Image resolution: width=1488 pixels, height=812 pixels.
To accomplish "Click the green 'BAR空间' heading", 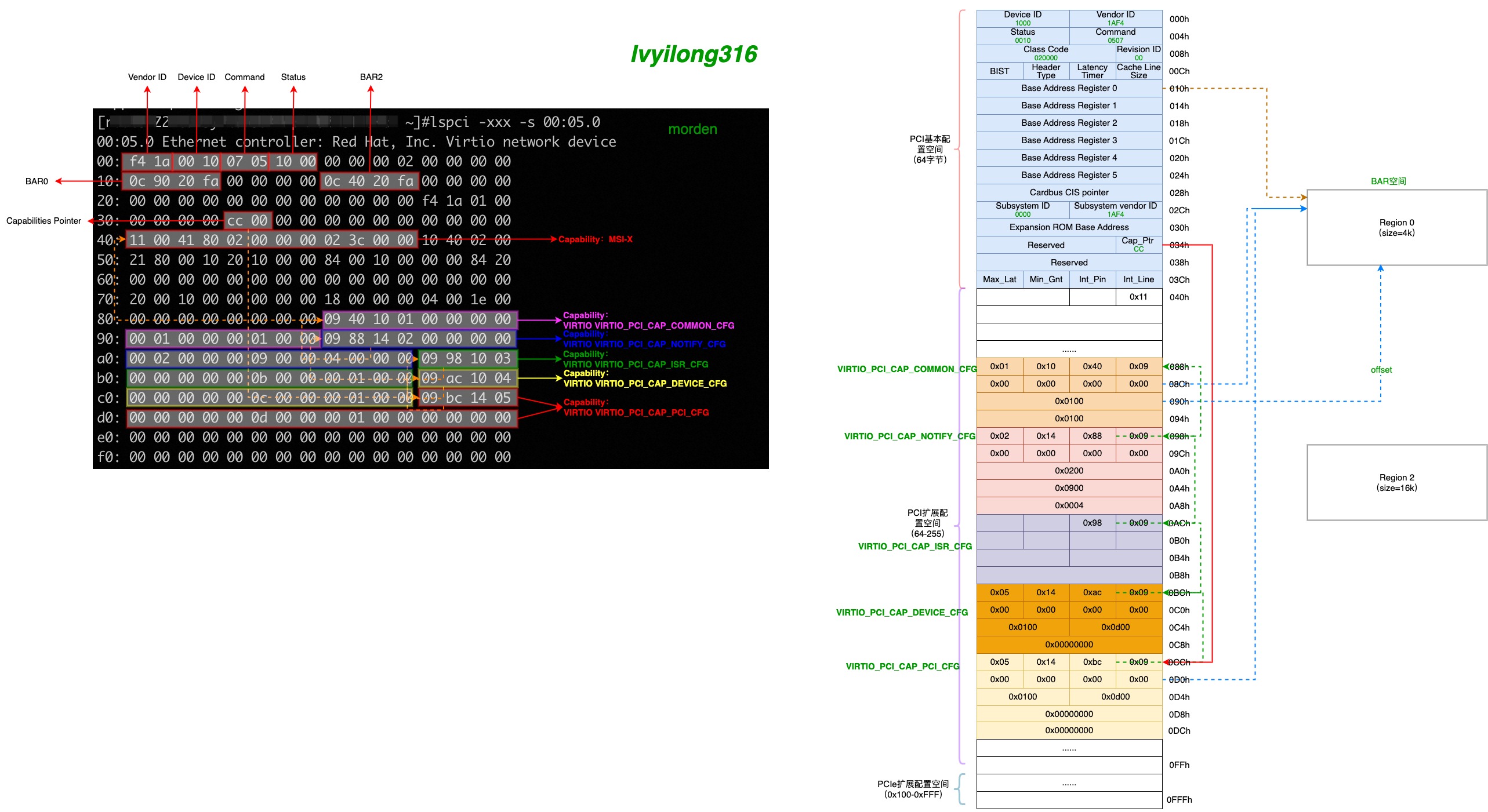I will coord(1388,181).
